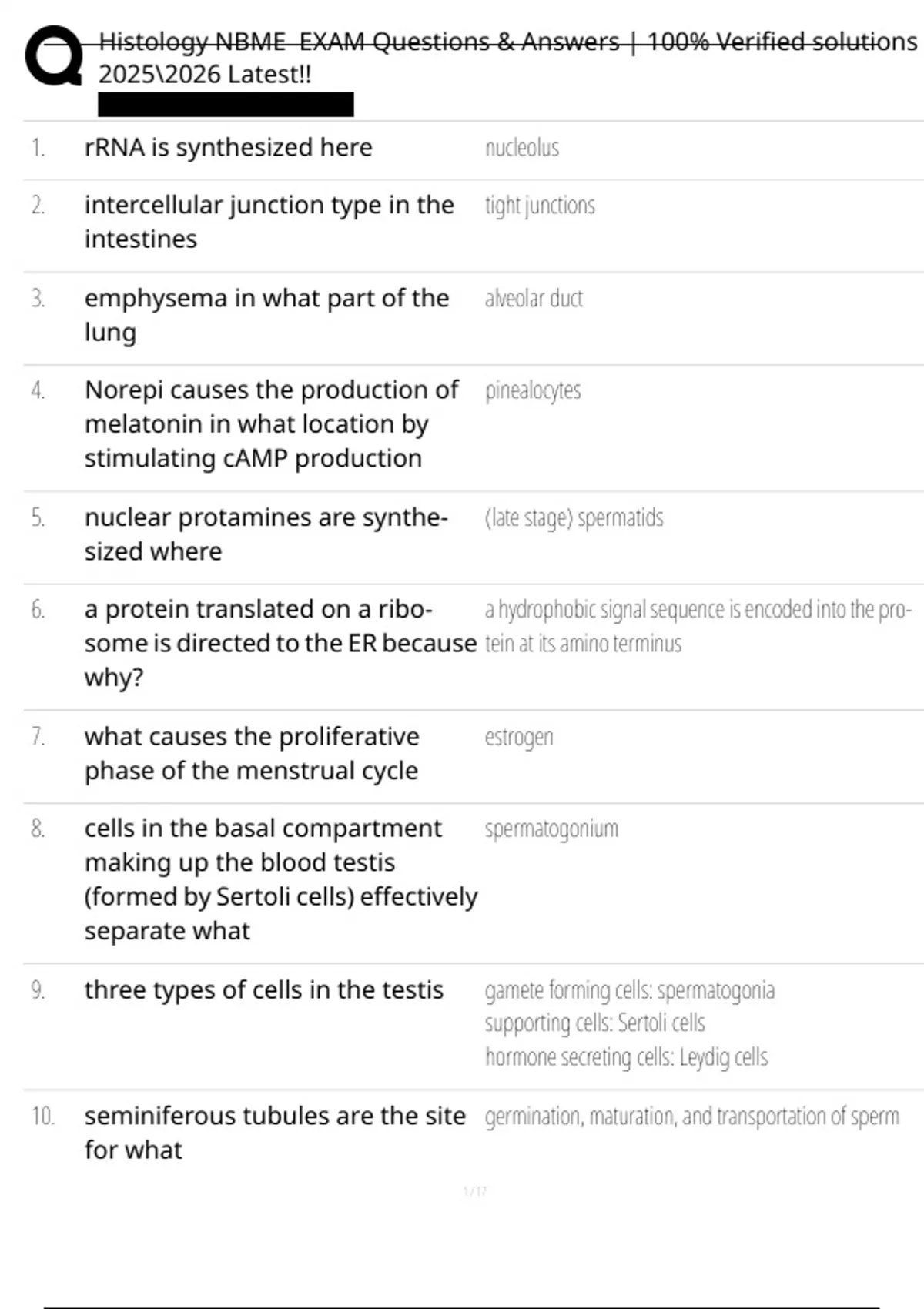
Task: Click the answer 'alveolar duct'
Action: click(x=534, y=299)
